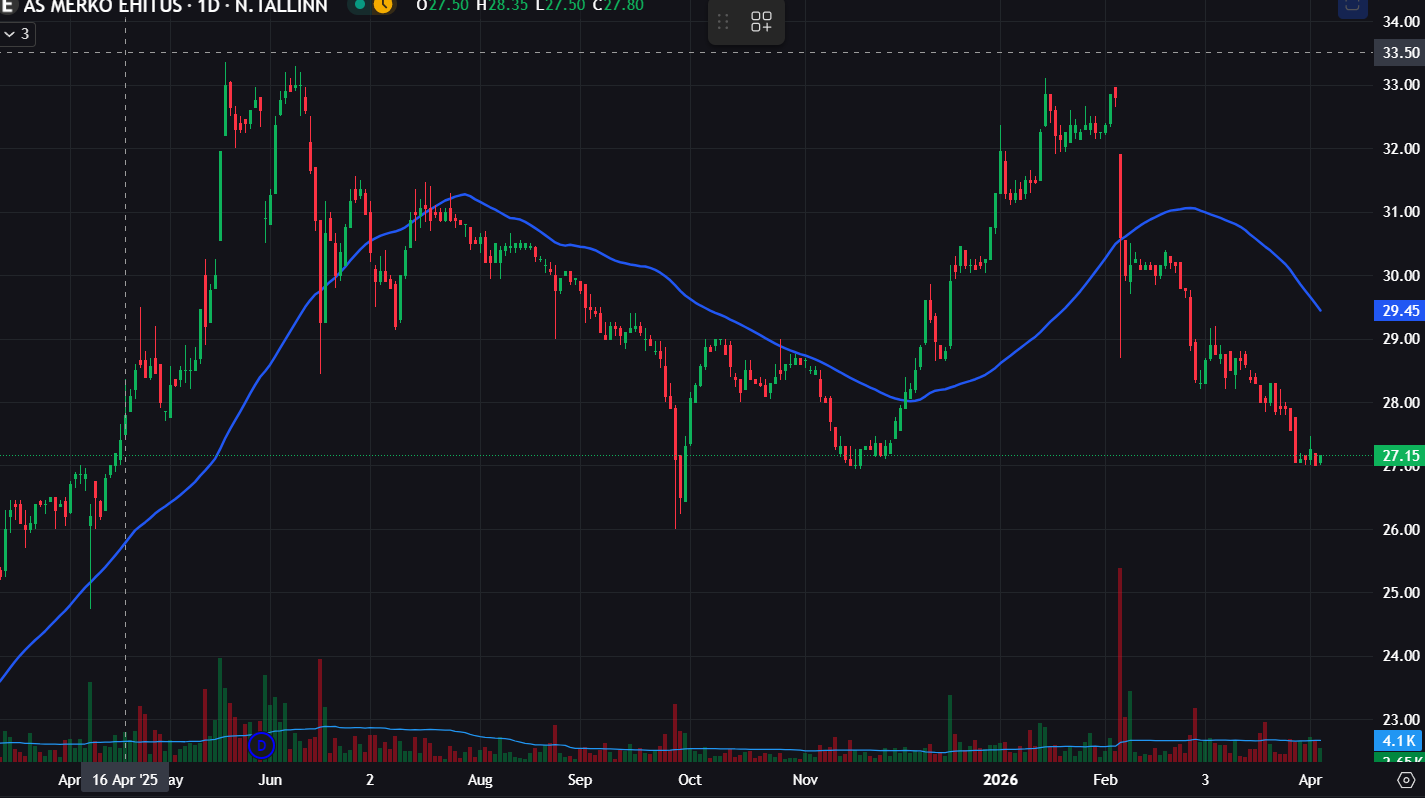Open the add-widget layout icon in floating toolbar
This screenshot has width=1425, height=798.
[762, 21]
